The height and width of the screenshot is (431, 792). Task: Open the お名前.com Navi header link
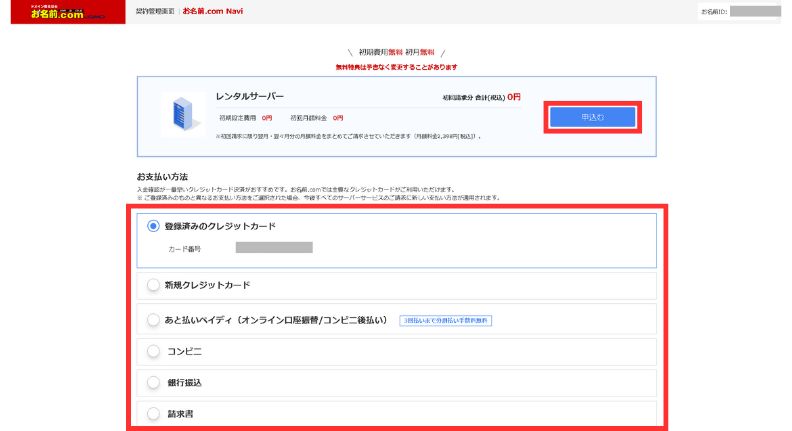click(212, 11)
